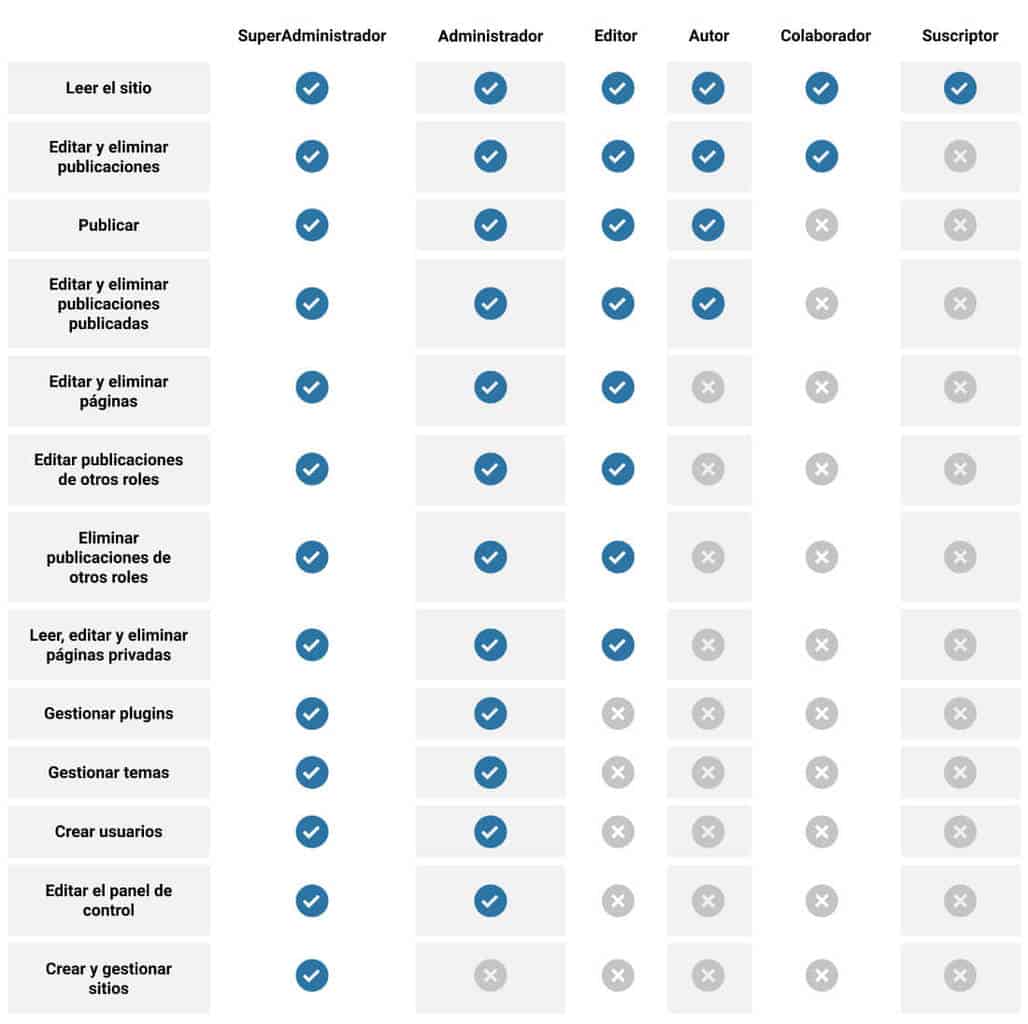Click the Administrador X icon for Crear y gestionar sitios

click(490, 975)
